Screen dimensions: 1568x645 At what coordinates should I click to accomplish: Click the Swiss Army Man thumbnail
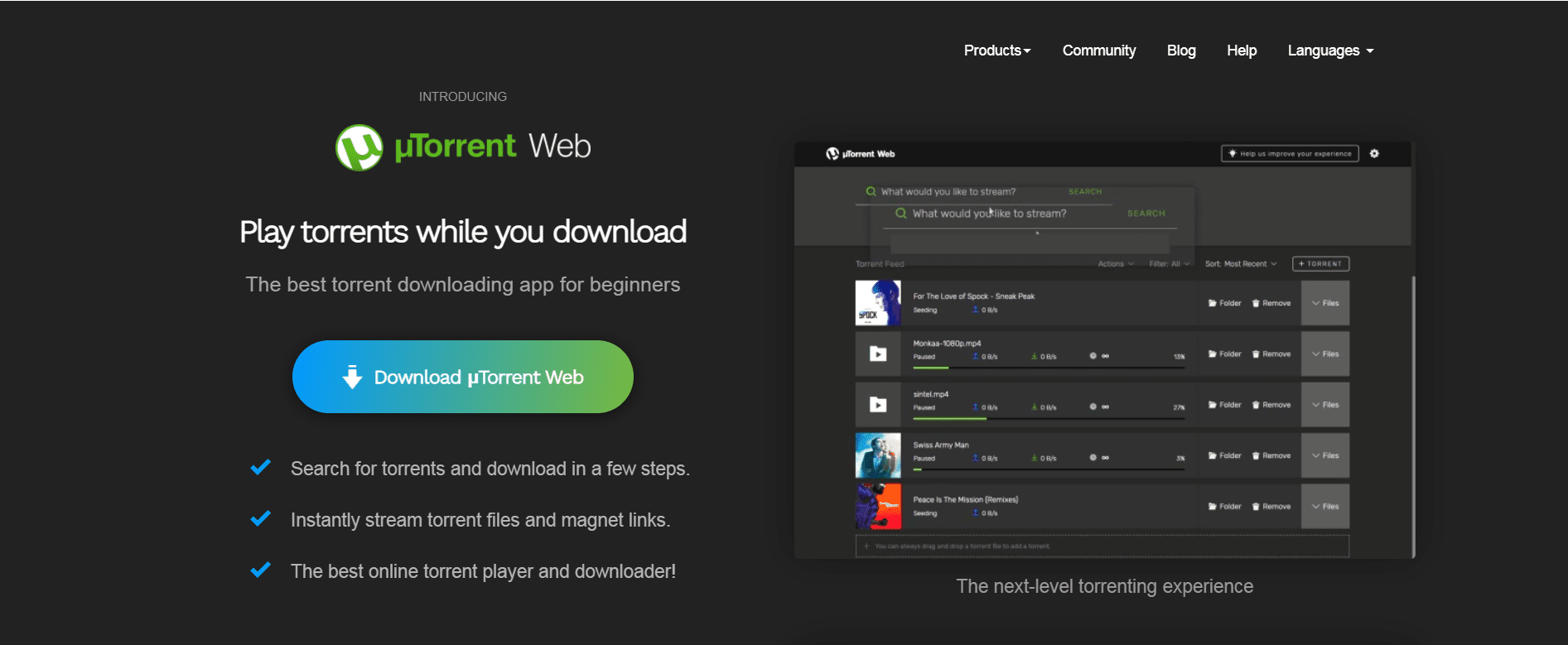click(x=878, y=455)
